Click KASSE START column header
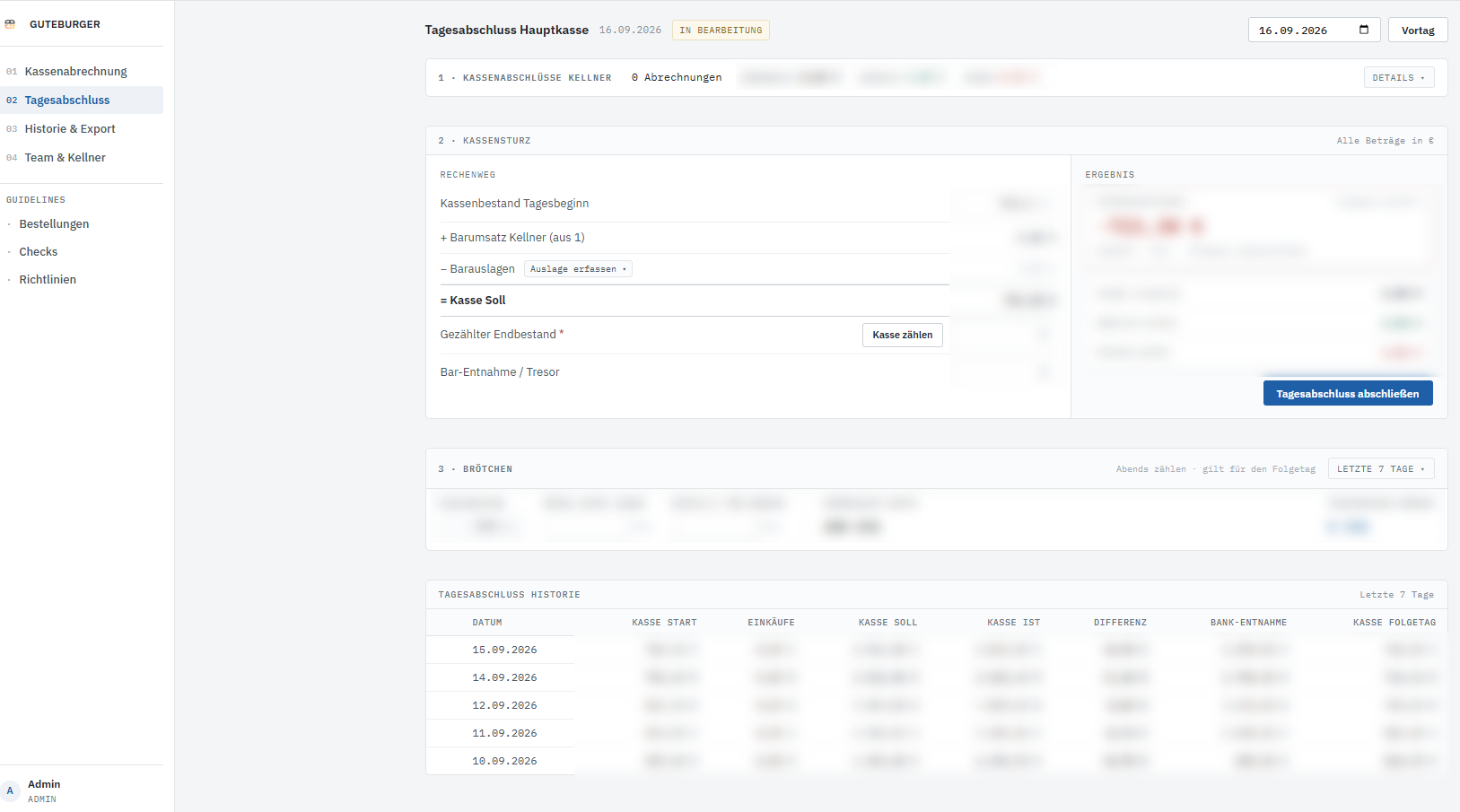This screenshot has width=1460, height=812. pos(664,622)
